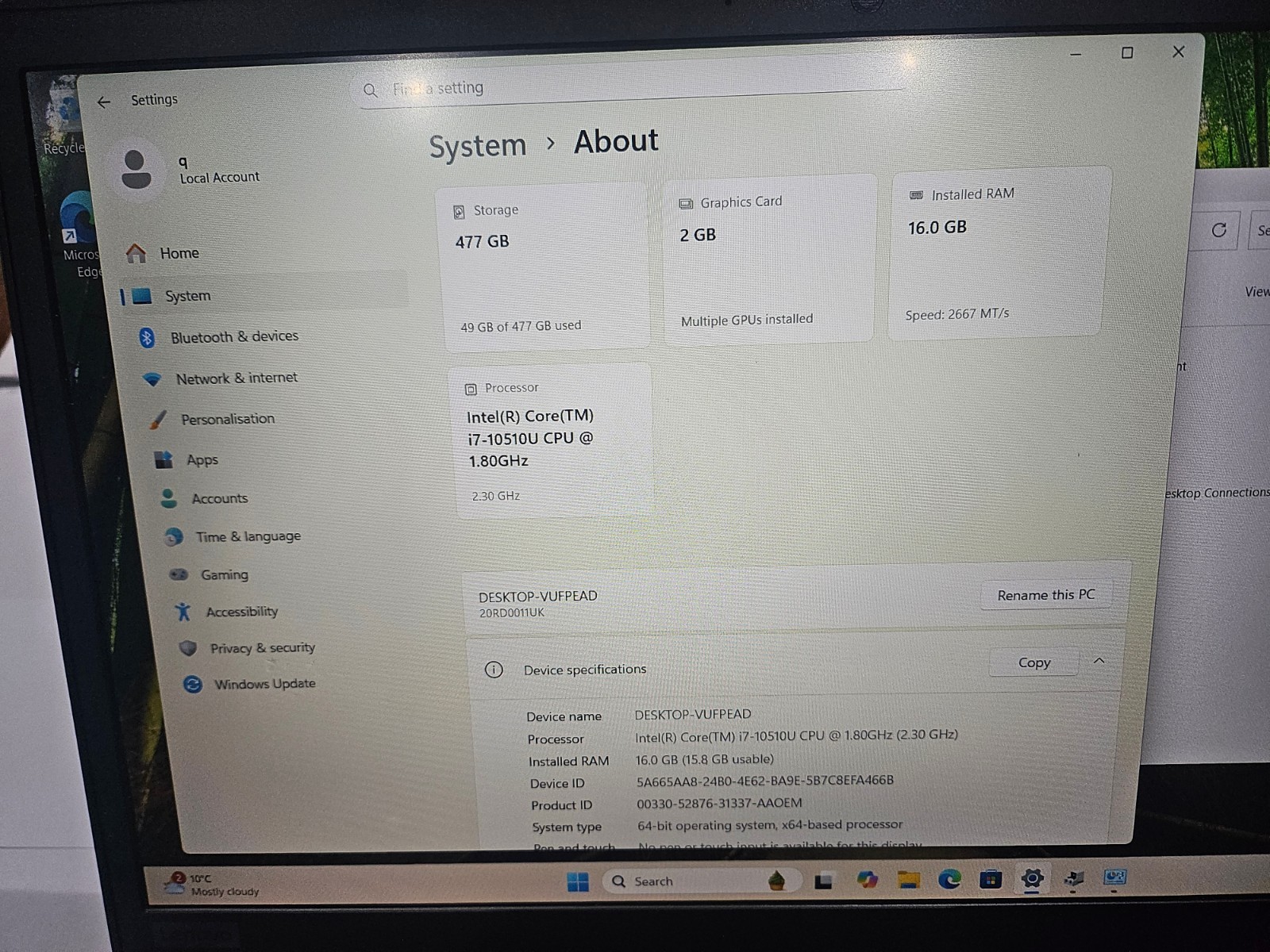Click the Wi-Fi icon beside Network & internet

point(152,379)
